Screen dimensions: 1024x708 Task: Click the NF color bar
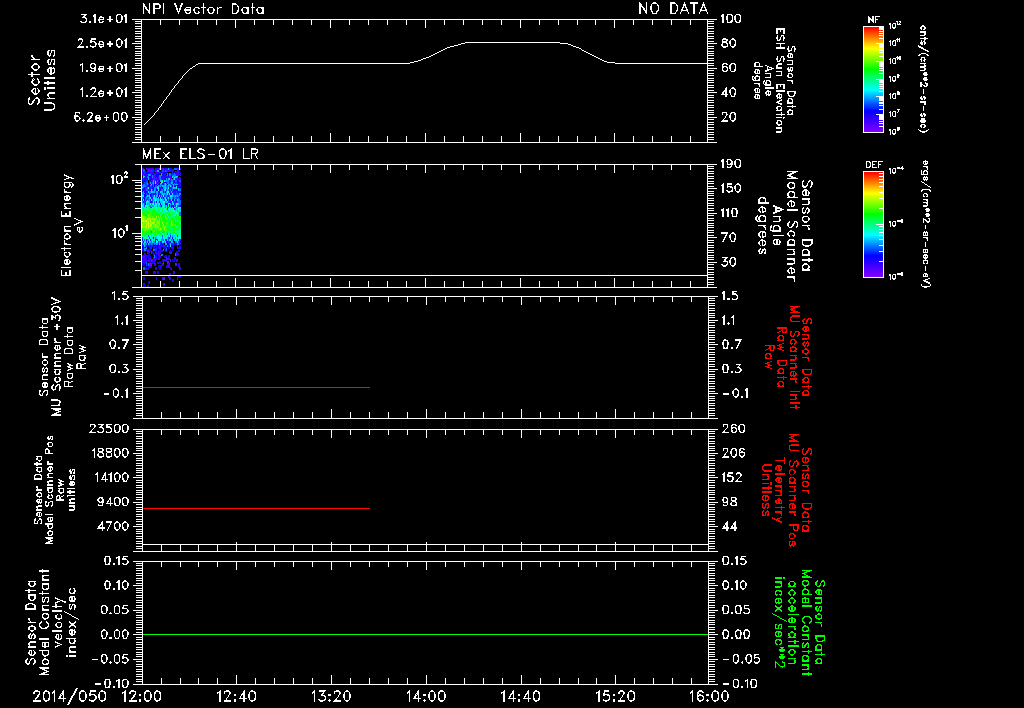pyautogui.click(x=874, y=78)
